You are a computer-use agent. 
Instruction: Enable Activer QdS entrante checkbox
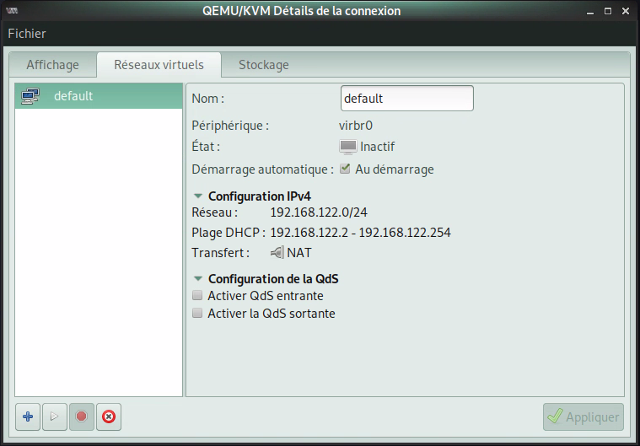(x=197, y=295)
